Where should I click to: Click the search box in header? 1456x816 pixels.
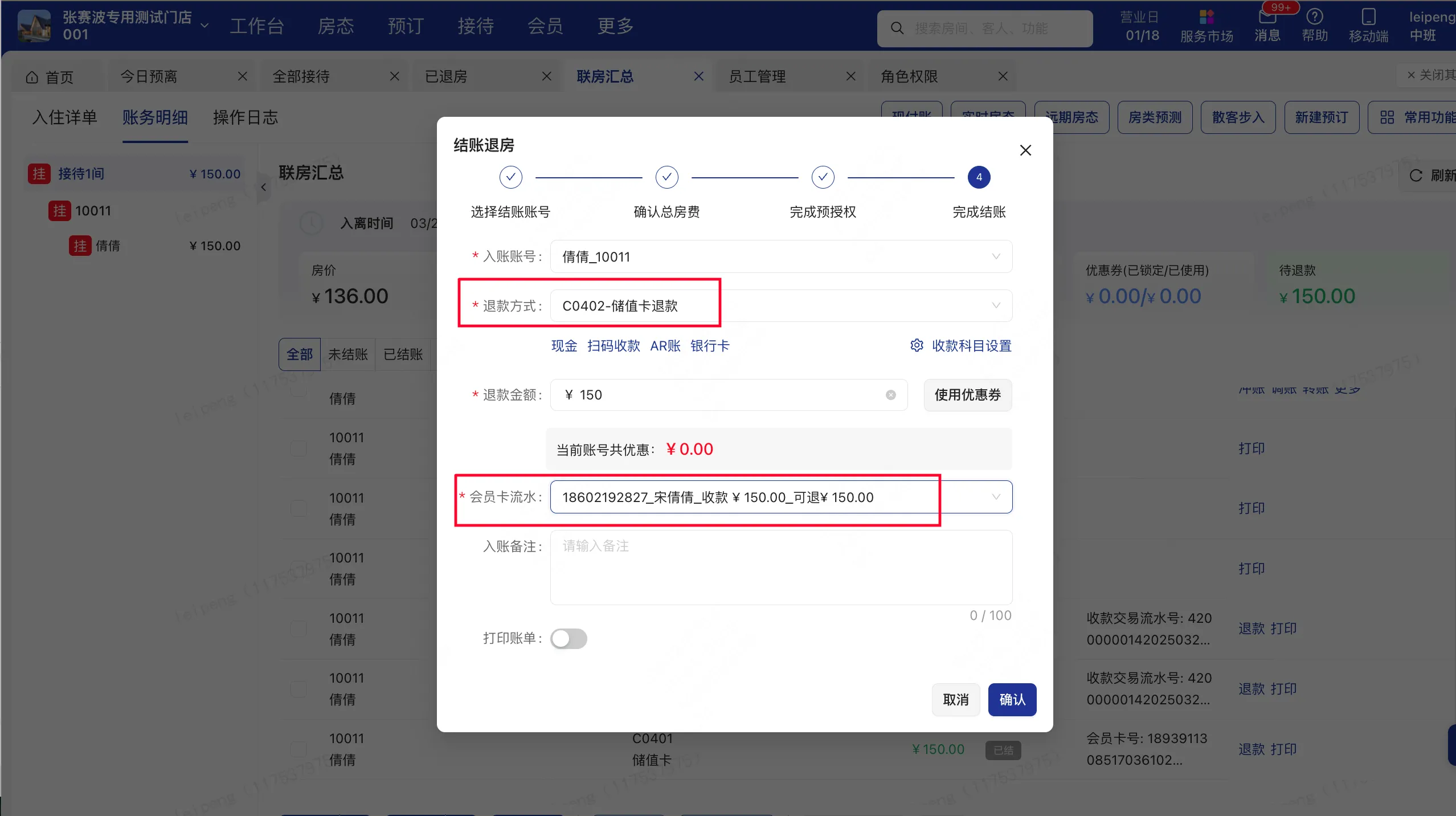coord(984,28)
